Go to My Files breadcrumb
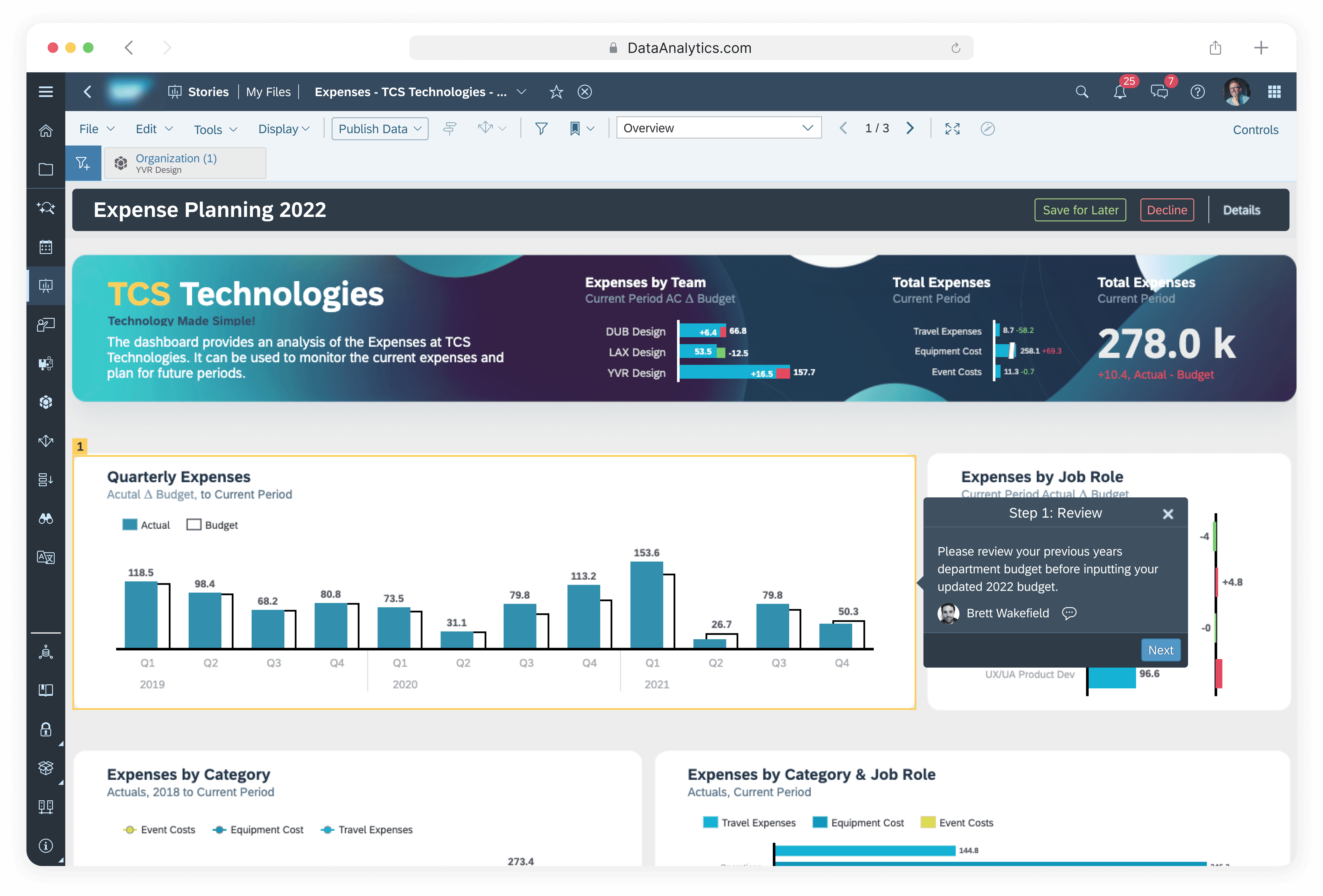This screenshot has height=896, width=1323. [268, 92]
